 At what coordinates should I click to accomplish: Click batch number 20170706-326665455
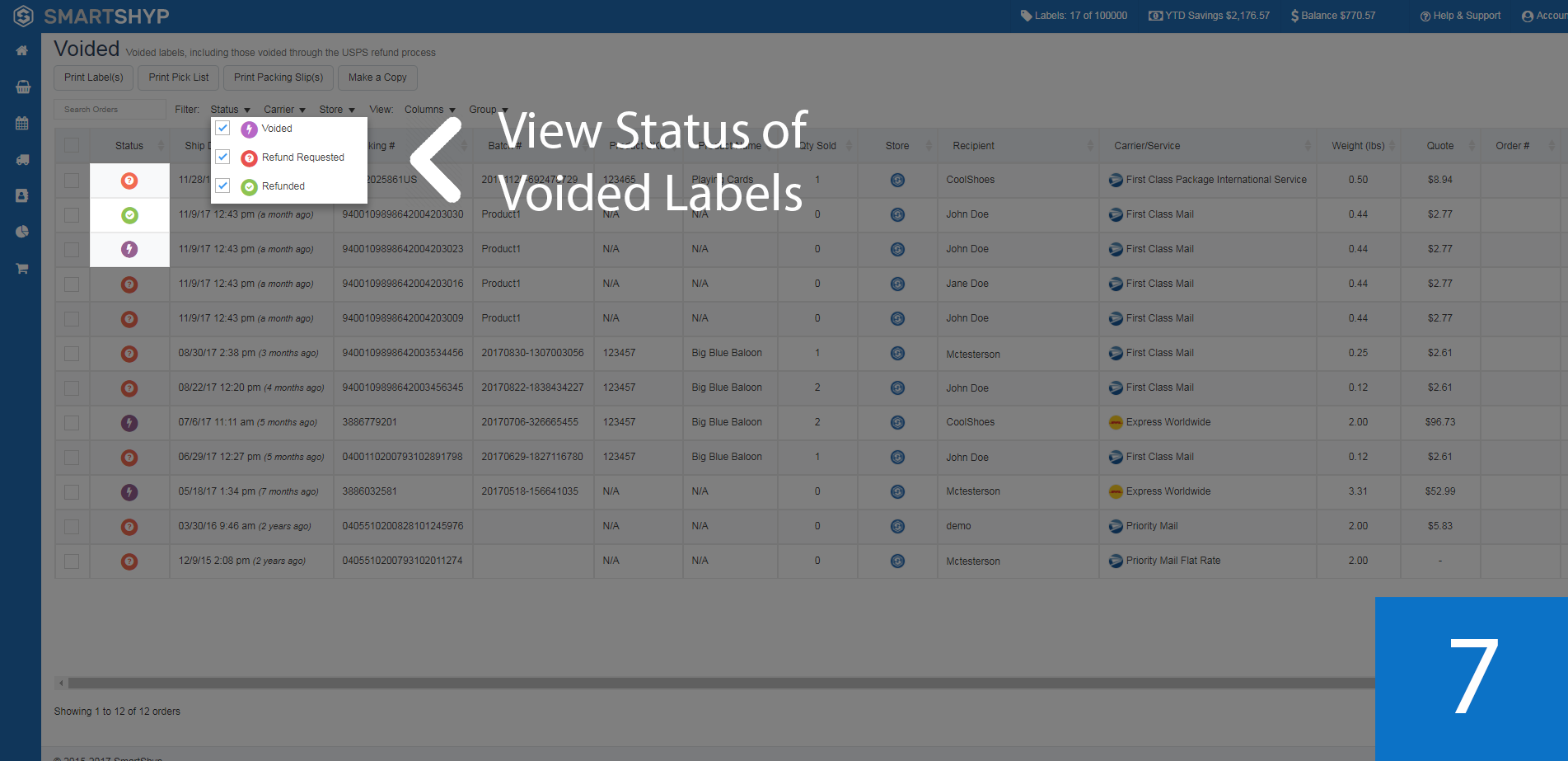530,422
